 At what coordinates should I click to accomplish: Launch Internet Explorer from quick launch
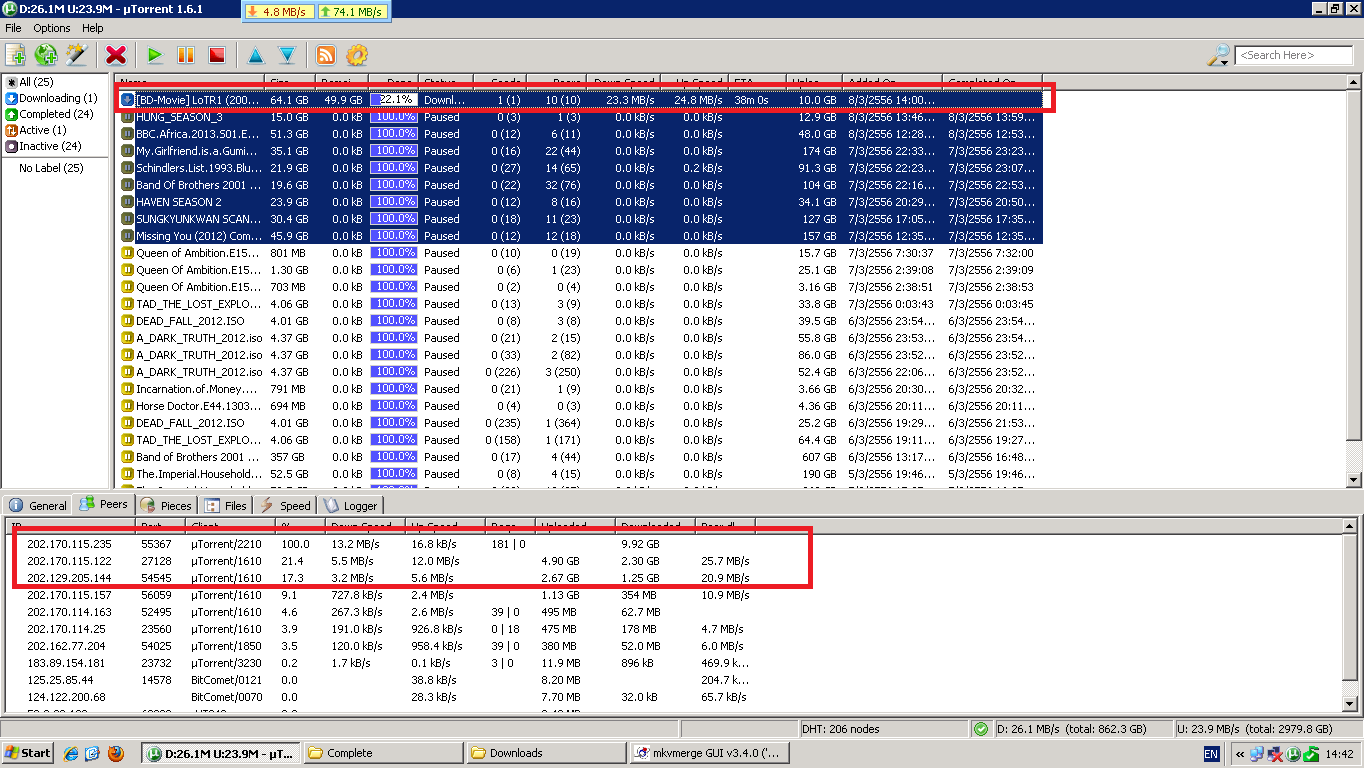coord(72,753)
